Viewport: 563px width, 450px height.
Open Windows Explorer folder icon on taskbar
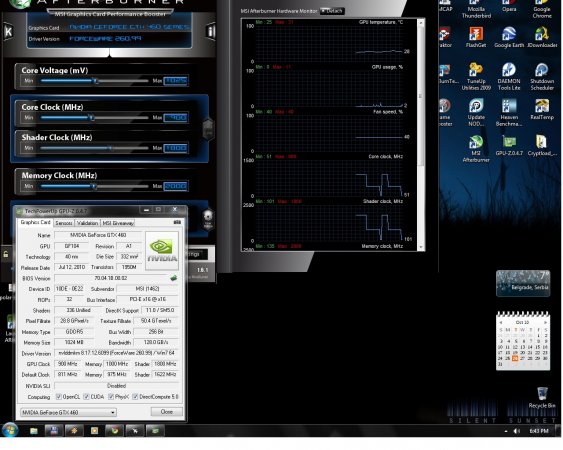(x=33, y=430)
